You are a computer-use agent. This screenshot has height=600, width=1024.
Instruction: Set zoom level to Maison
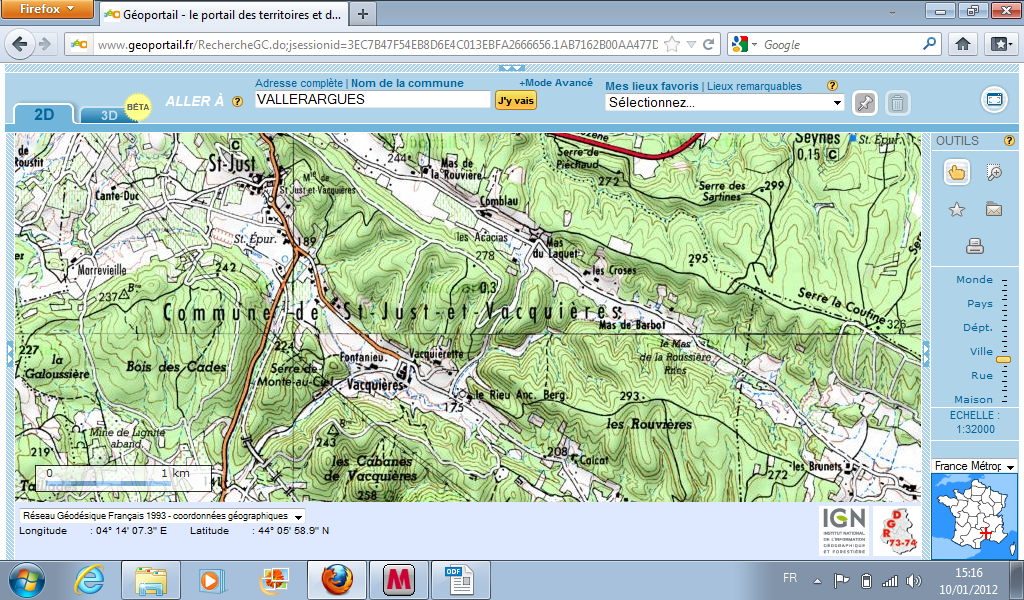coord(973,400)
